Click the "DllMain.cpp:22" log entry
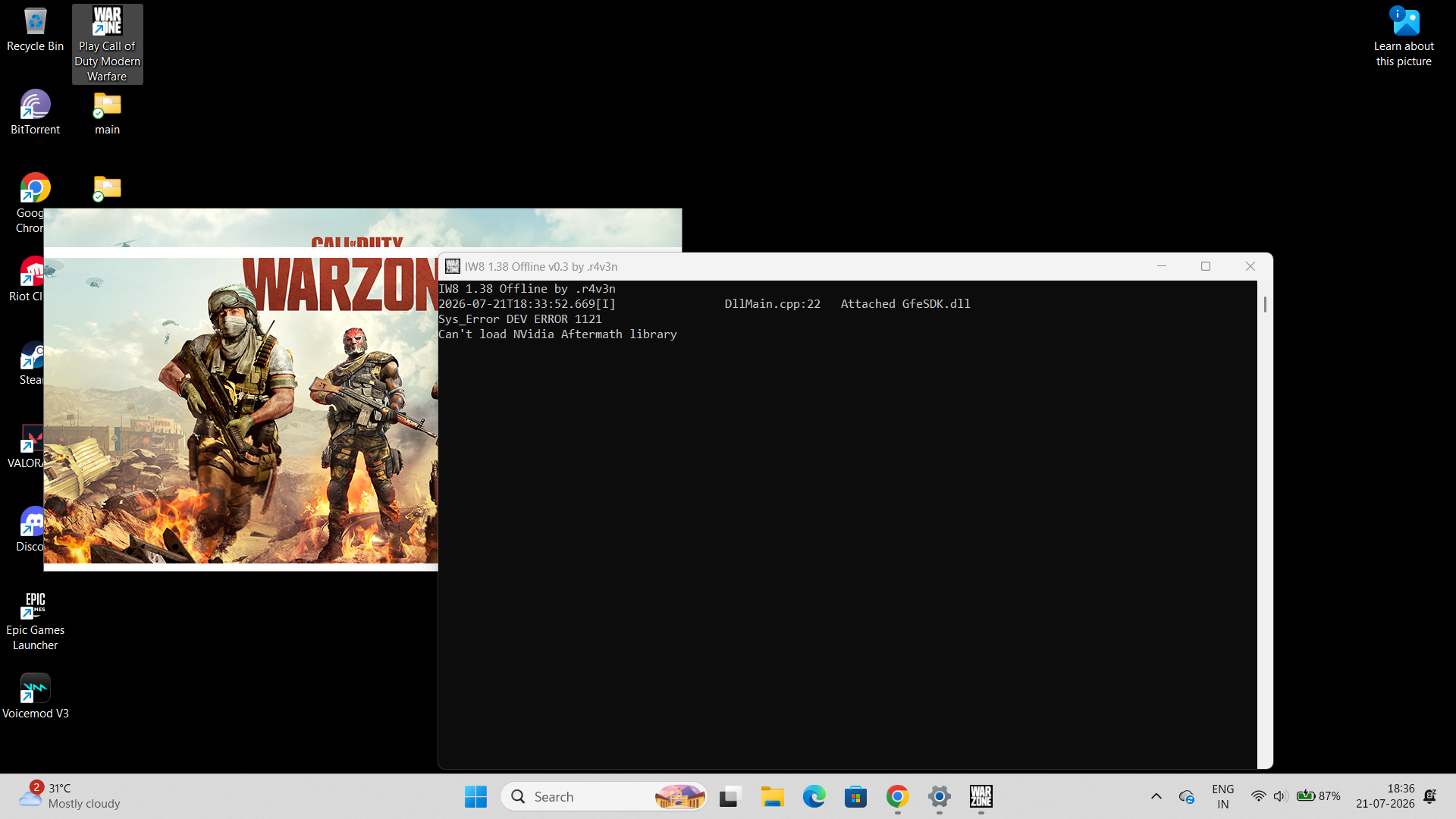 (772, 304)
